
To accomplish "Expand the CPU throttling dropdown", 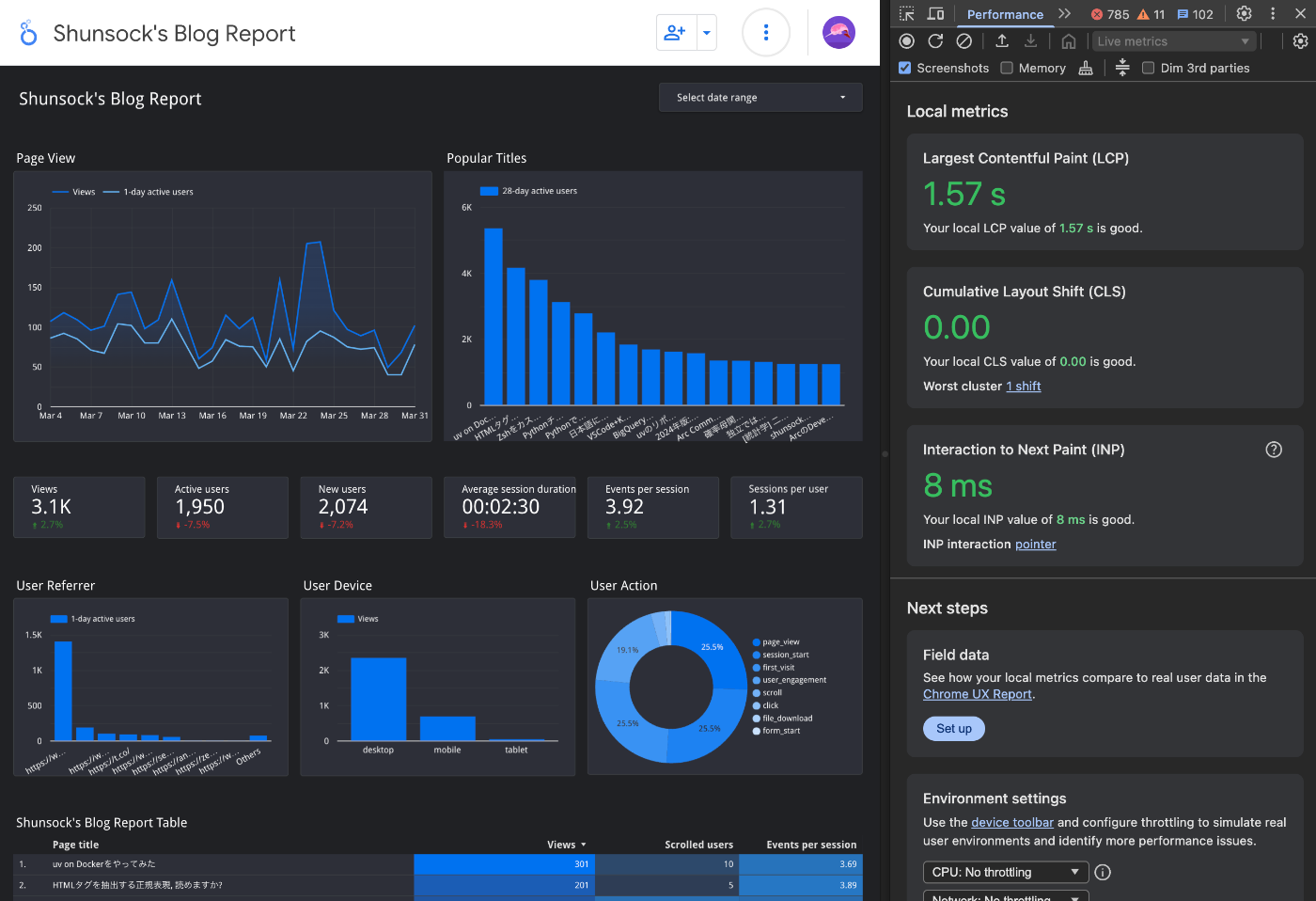I will [x=1006, y=872].
